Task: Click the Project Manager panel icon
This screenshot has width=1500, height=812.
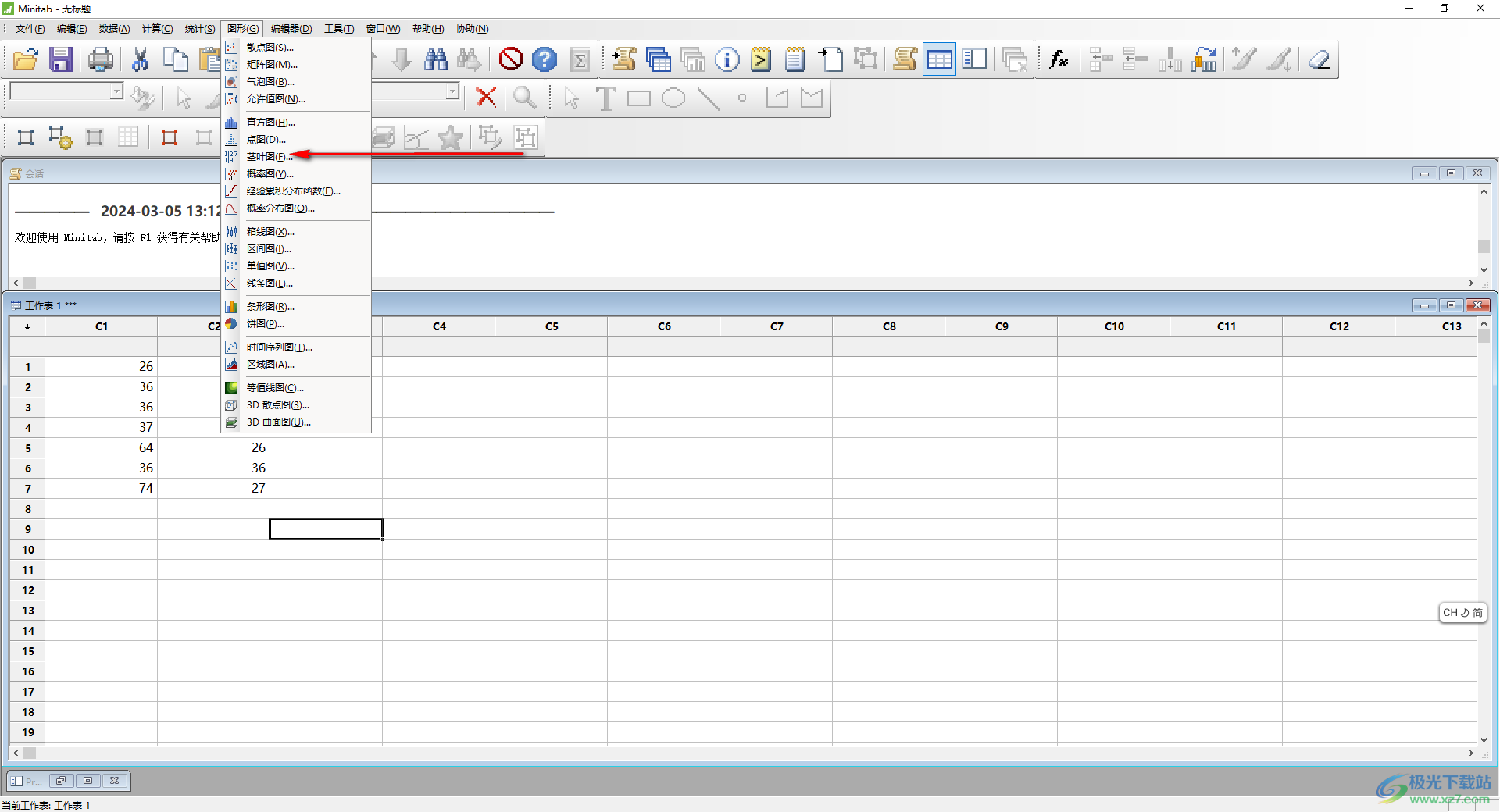Action: tap(974, 59)
